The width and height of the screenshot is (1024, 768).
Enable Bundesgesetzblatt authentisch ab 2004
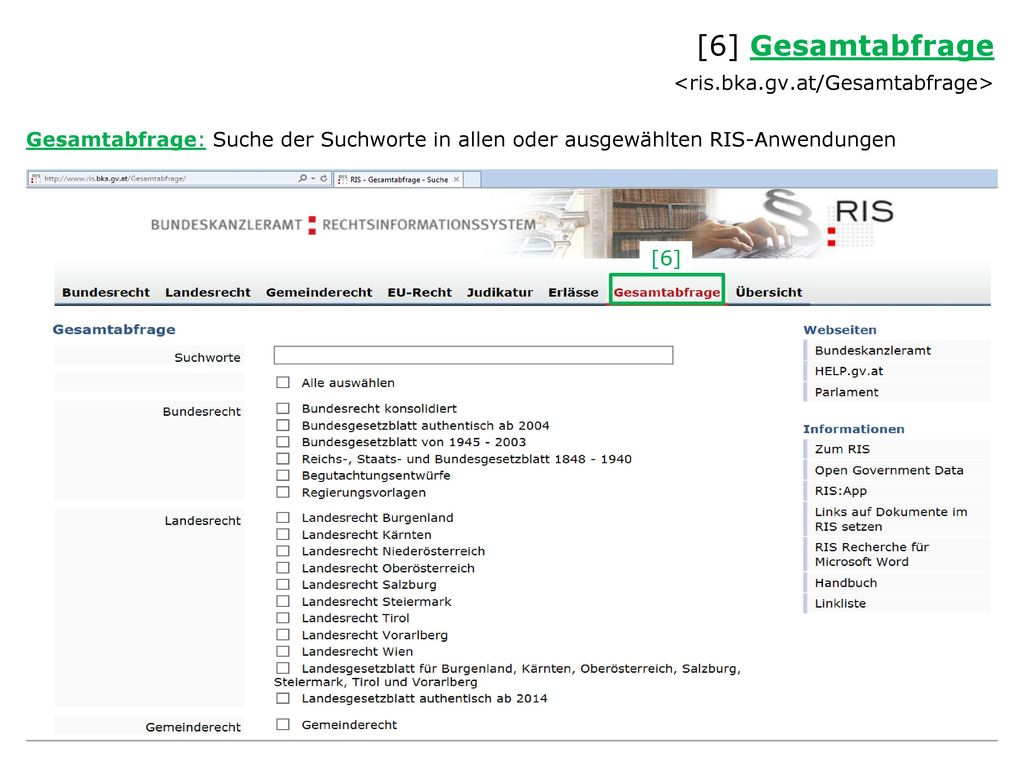(283, 425)
